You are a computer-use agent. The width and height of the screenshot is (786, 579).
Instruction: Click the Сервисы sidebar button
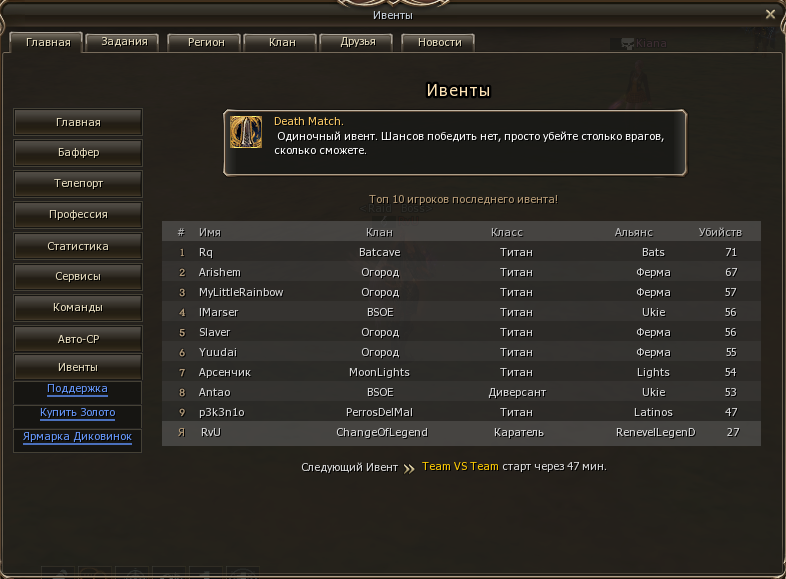click(x=78, y=277)
